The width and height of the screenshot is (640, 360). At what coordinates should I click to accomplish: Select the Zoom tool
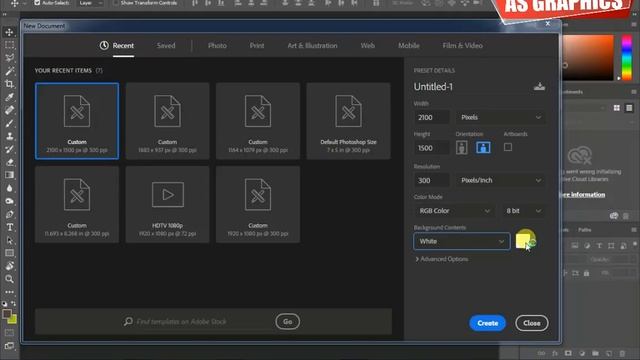click(x=9, y=279)
